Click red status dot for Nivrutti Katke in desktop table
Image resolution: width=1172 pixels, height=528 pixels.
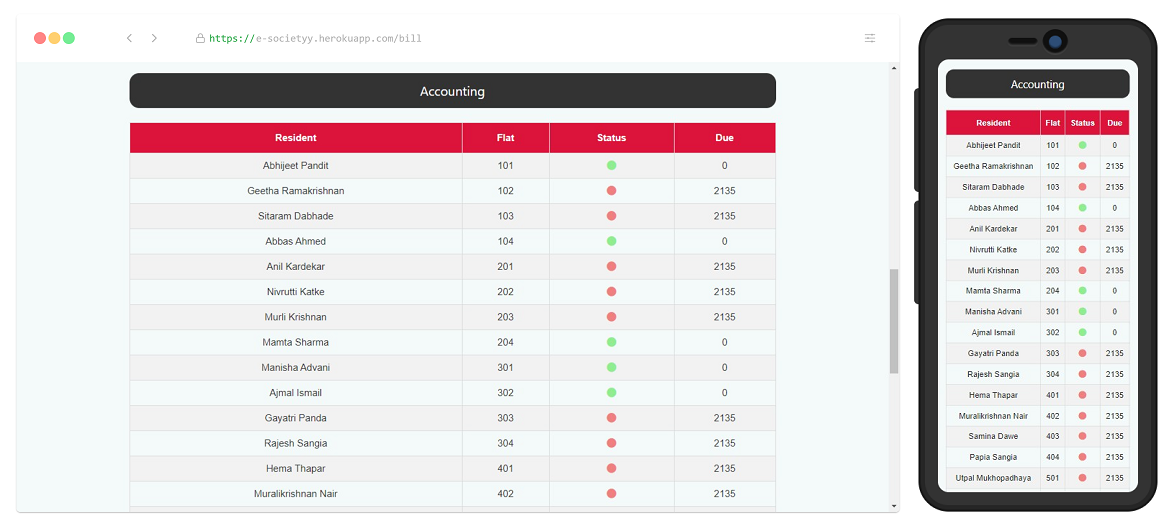pos(611,292)
